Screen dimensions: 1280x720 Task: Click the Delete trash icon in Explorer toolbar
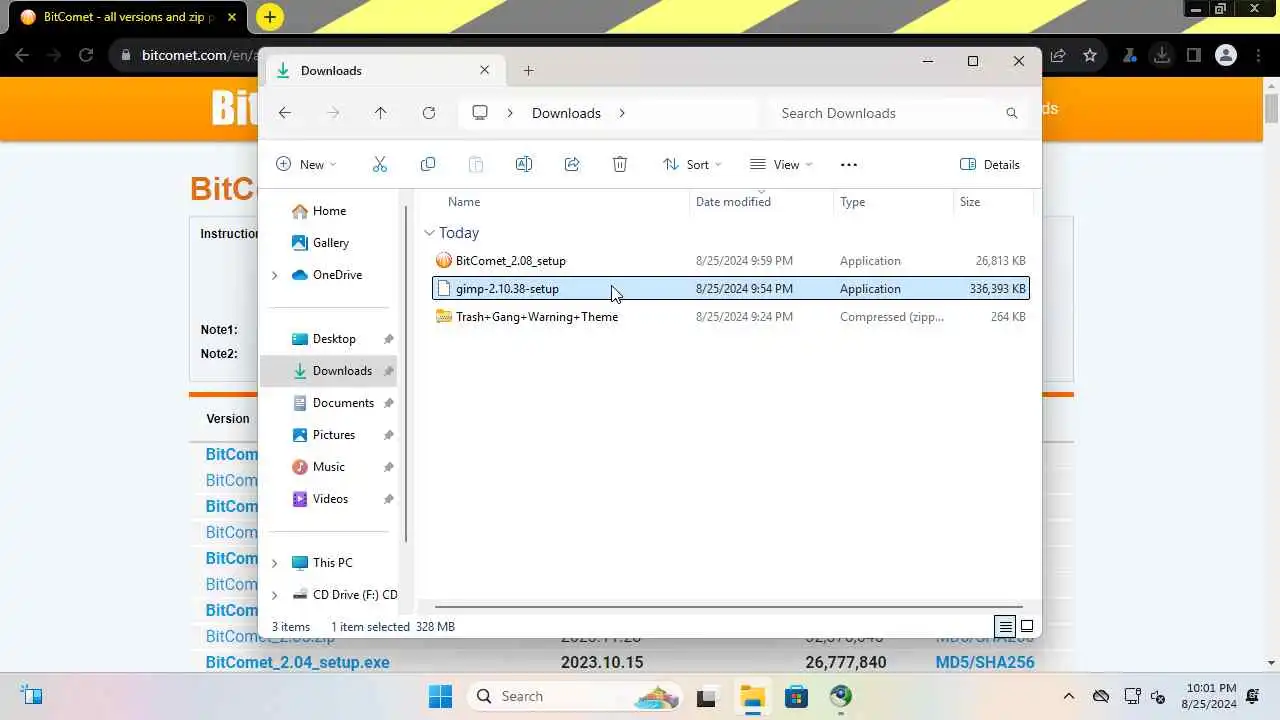coord(620,164)
